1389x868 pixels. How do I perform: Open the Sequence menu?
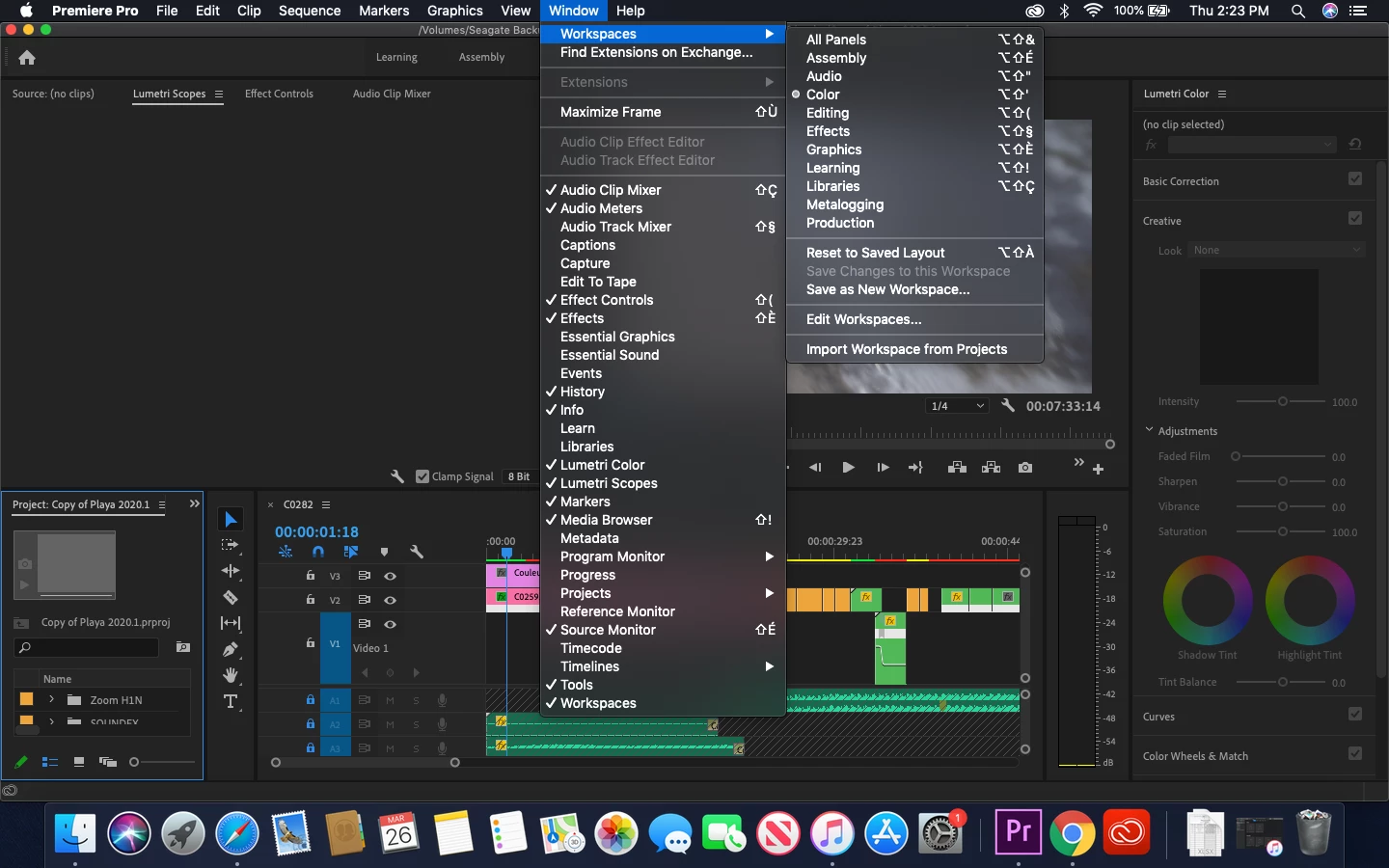click(x=309, y=11)
